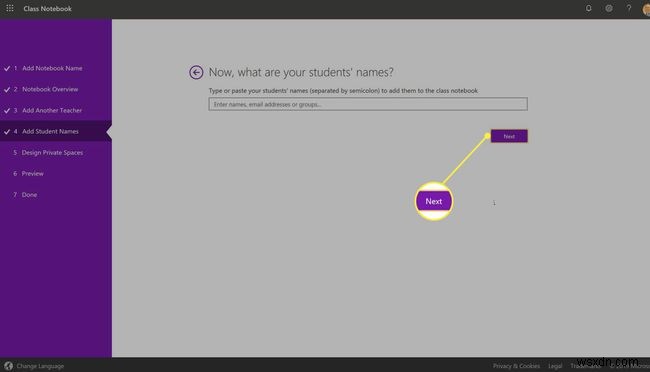650x372 pixels.
Task: Select step 4 Add Student Names
Action: click(56, 131)
